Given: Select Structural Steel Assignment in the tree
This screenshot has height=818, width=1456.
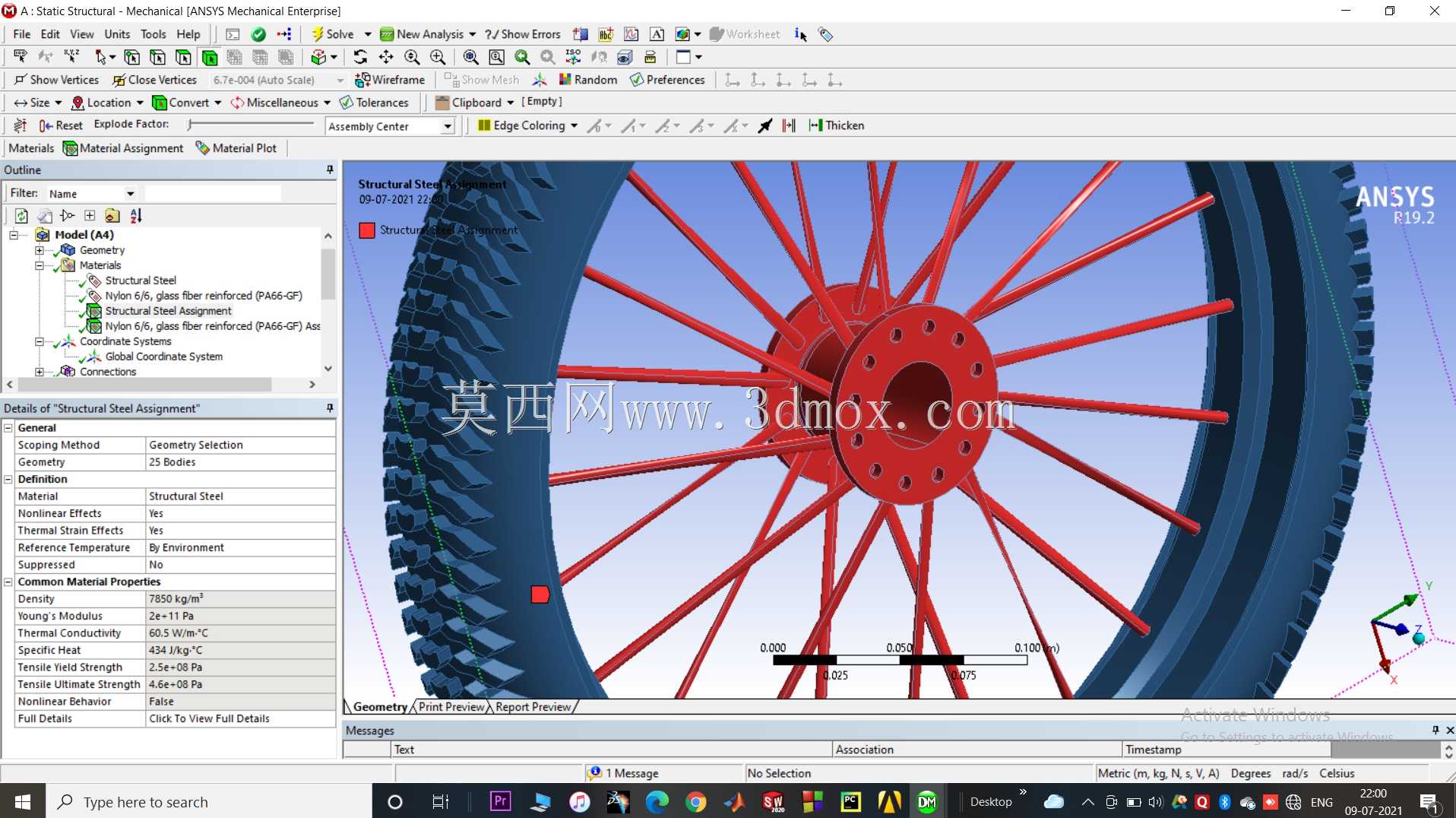Looking at the screenshot, I should (x=168, y=311).
